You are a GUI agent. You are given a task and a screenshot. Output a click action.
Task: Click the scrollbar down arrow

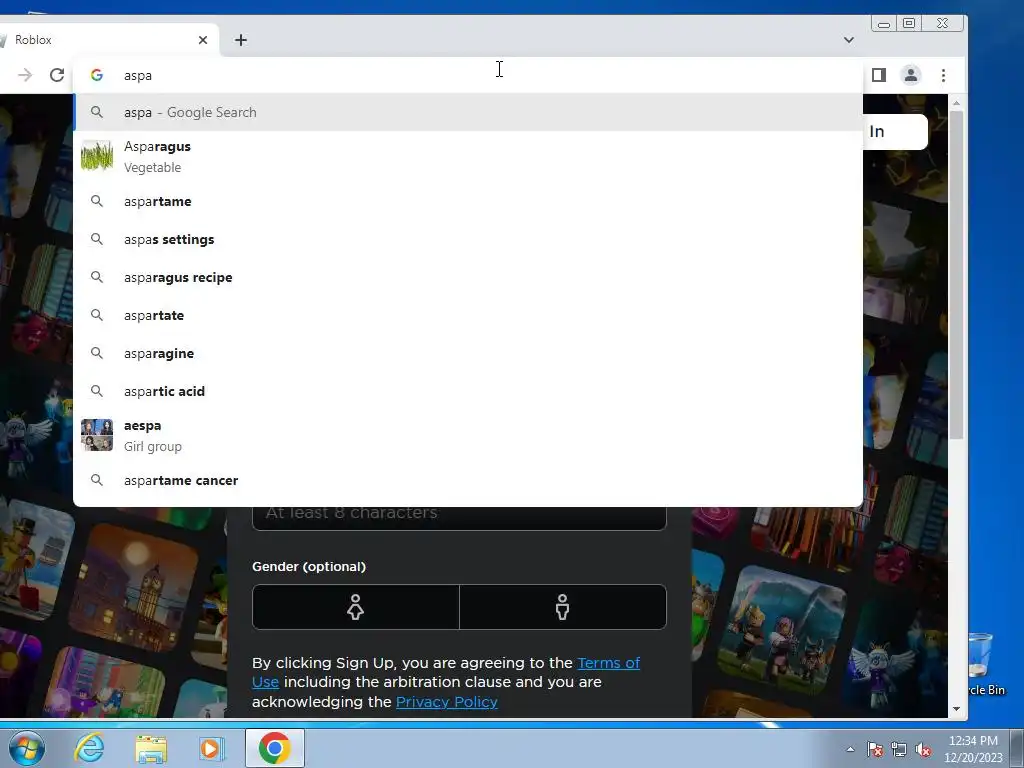tap(956, 709)
